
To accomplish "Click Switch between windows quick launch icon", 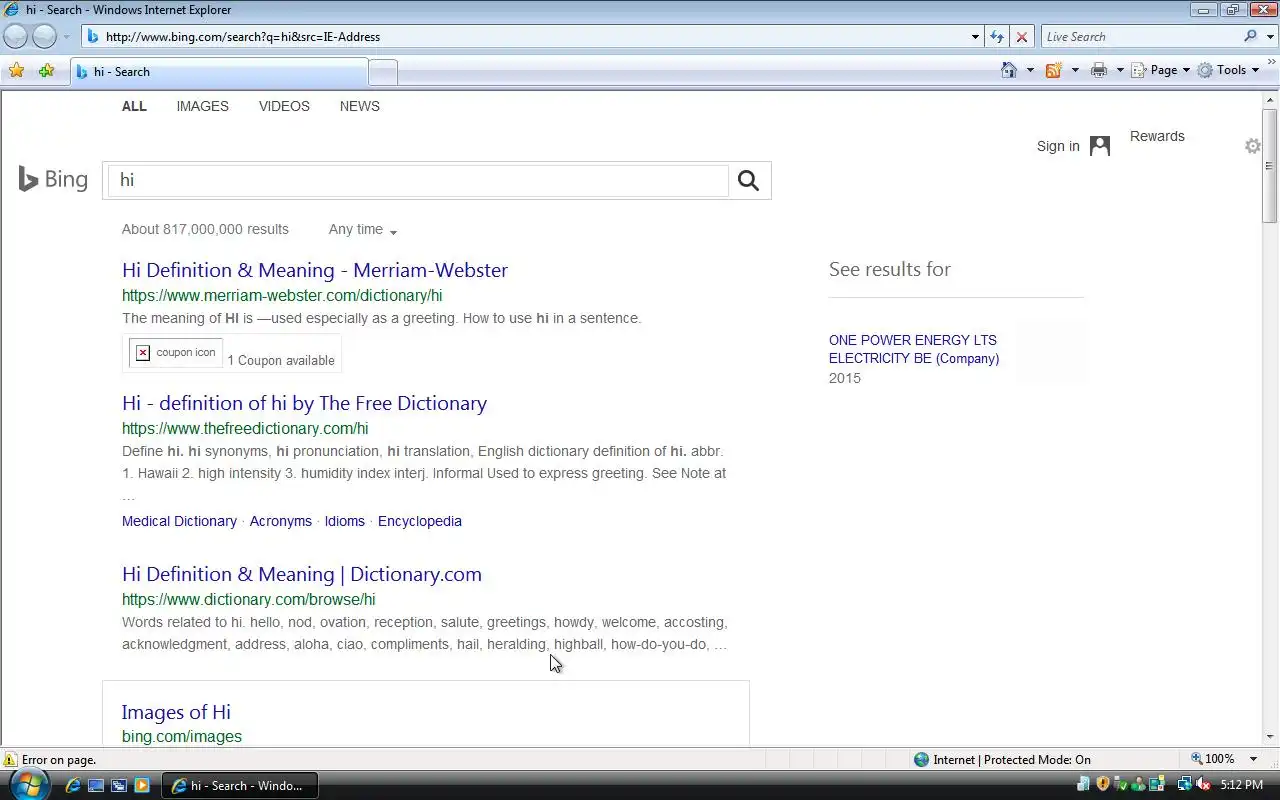I will [x=118, y=786].
